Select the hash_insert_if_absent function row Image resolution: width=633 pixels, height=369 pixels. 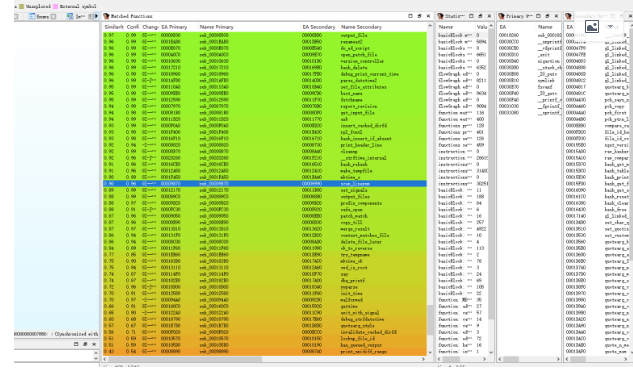pyautogui.click(x=264, y=138)
